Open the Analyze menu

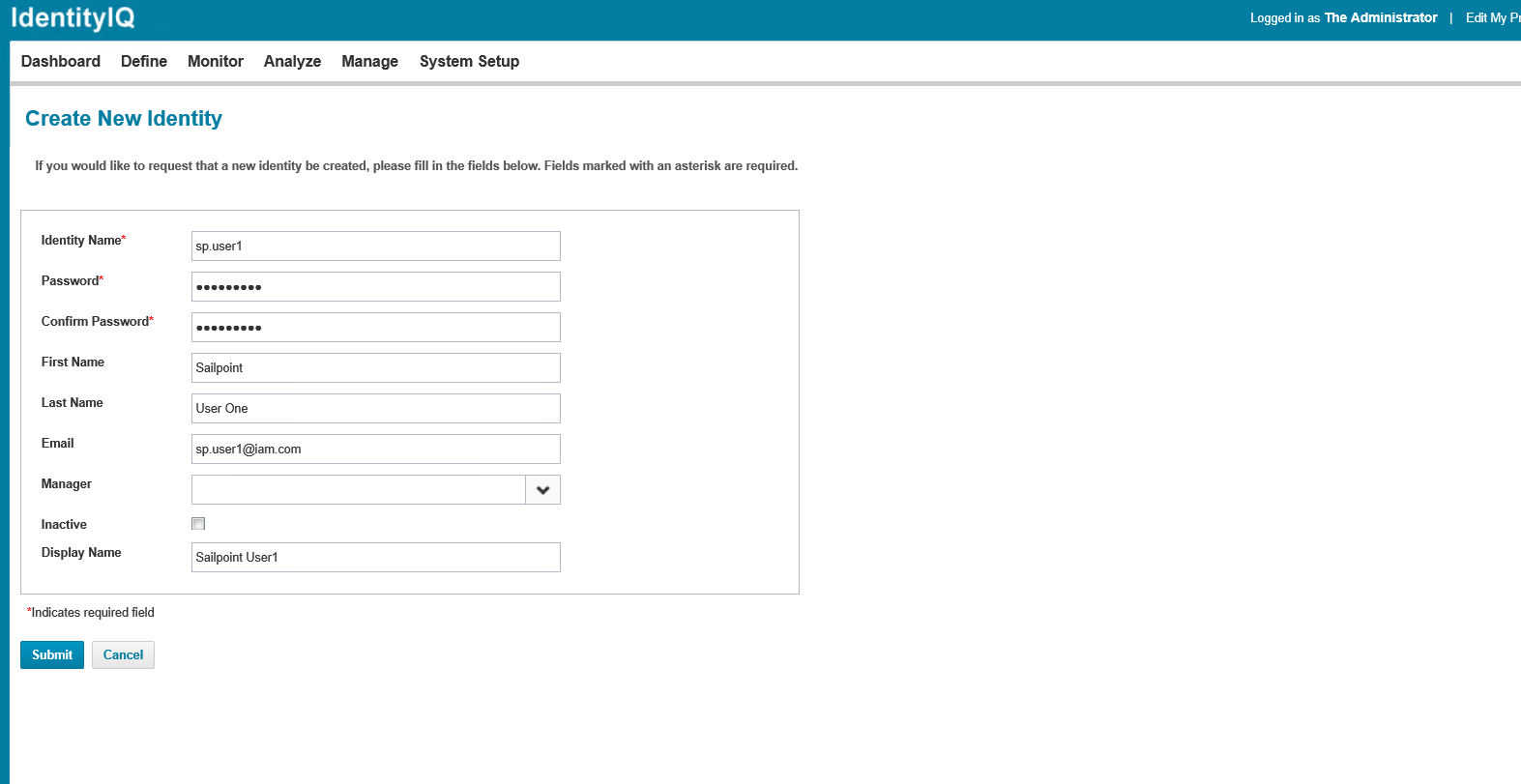292,61
